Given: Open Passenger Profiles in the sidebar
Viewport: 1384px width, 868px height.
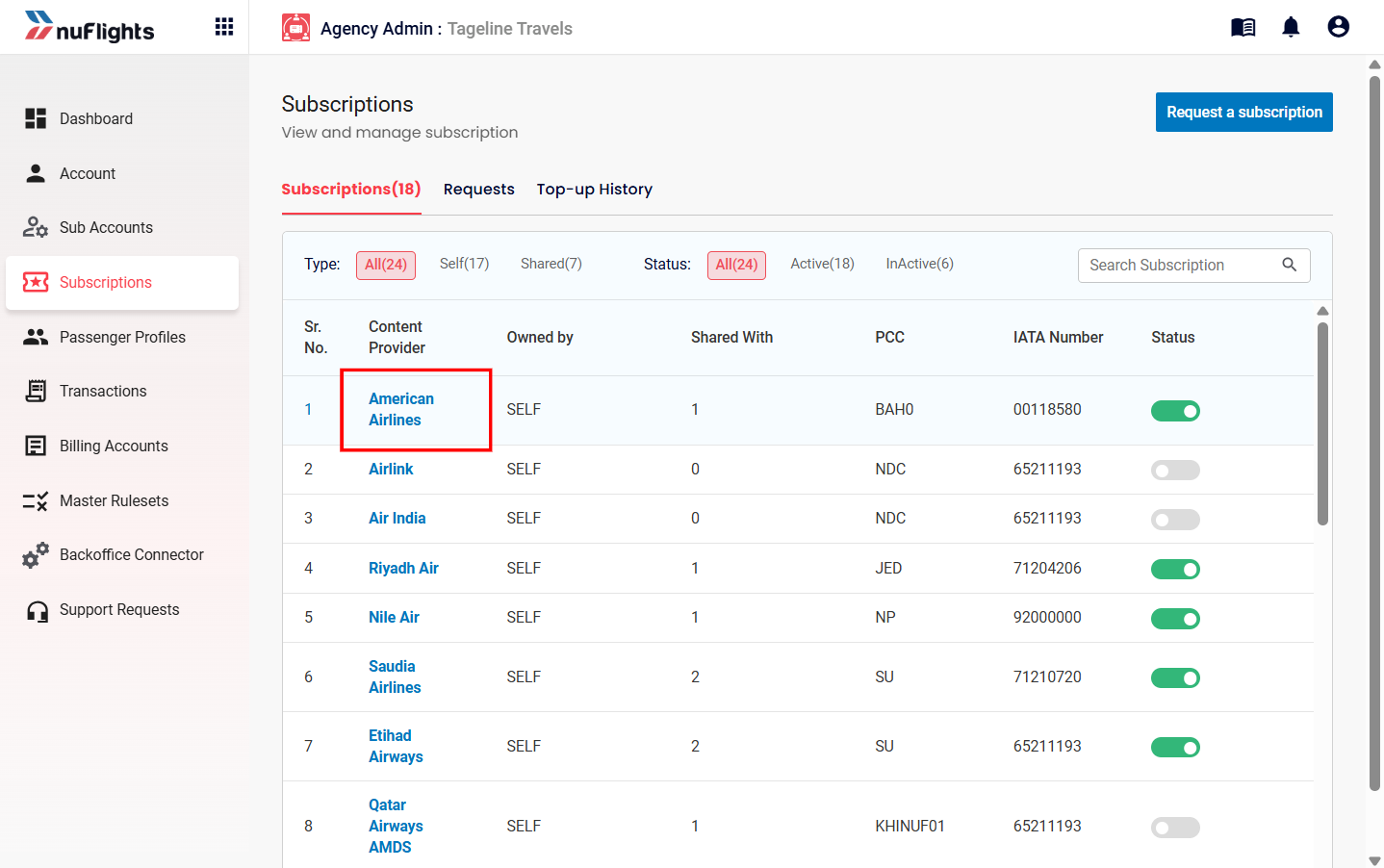Looking at the screenshot, I should 122,337.
